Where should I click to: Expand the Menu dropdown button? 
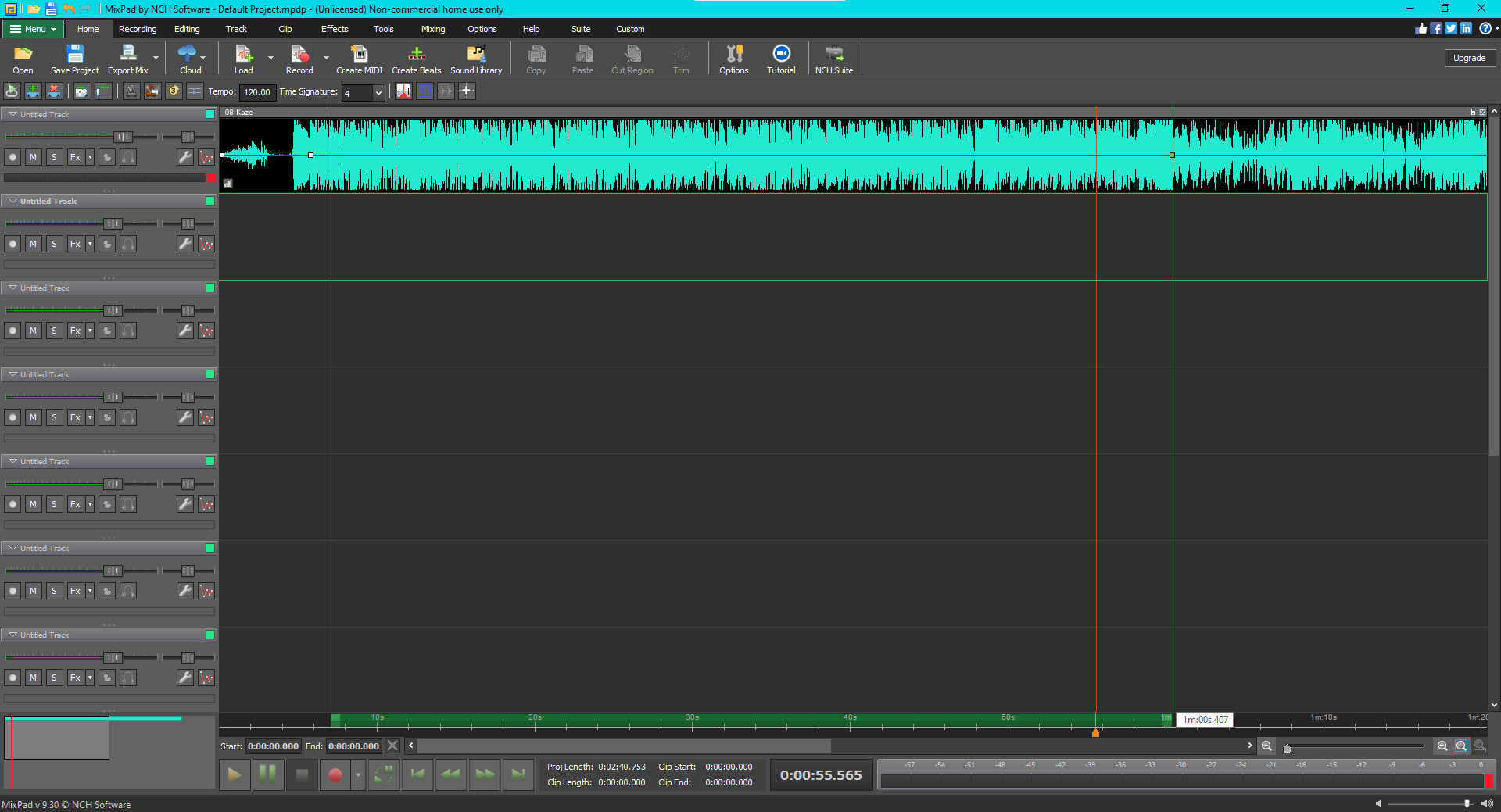[34, 29]
